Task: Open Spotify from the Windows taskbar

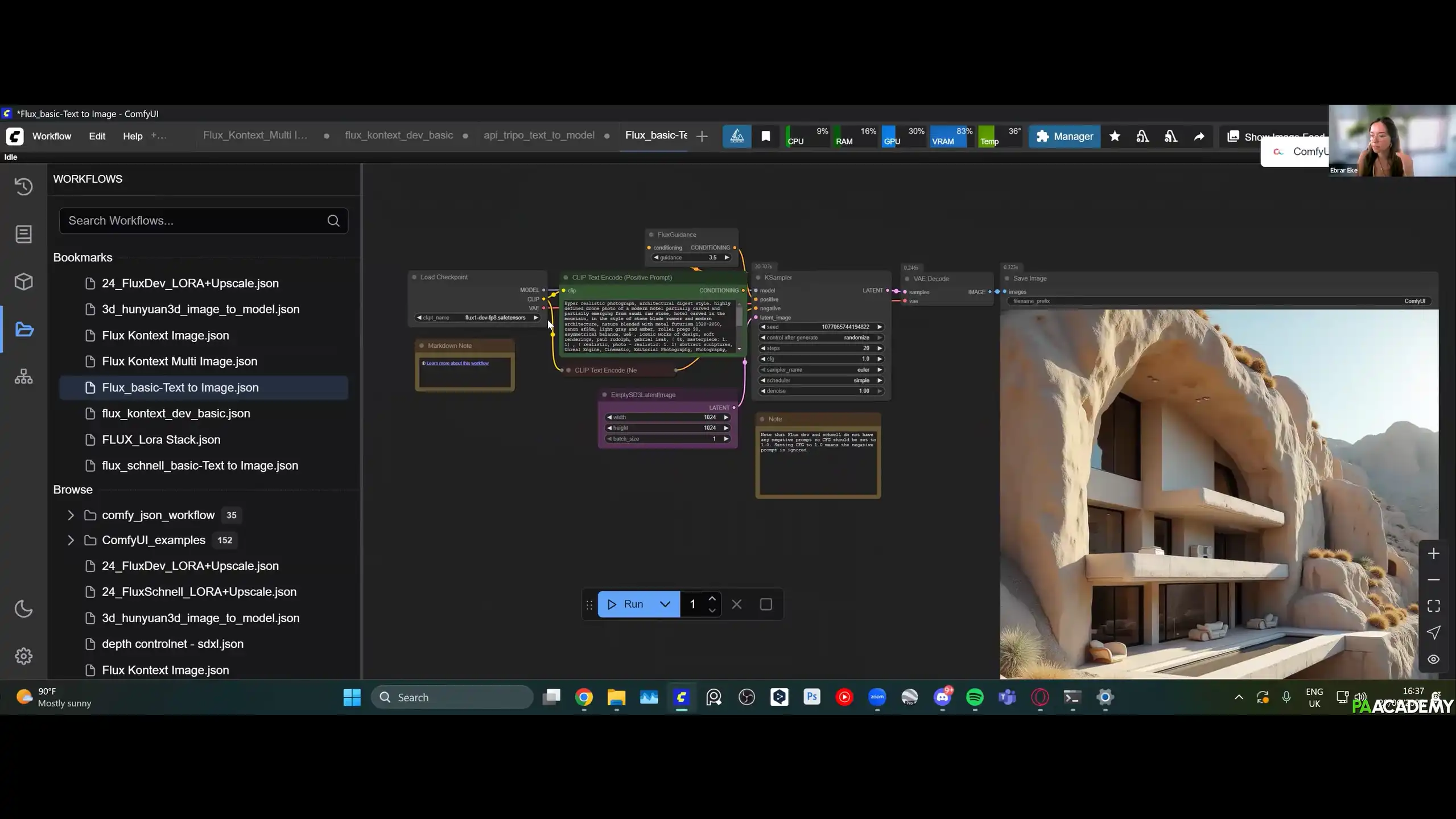Action: point(975,697)
